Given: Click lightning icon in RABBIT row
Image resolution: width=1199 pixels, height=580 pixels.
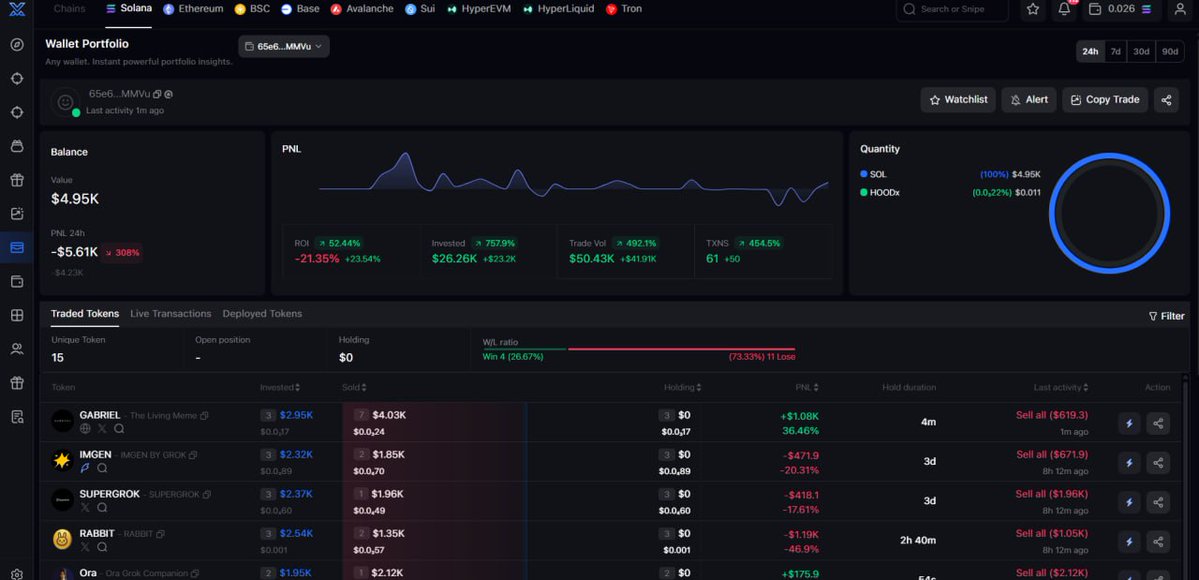Looking at the screenshot, I should [x=1129, y=542].
